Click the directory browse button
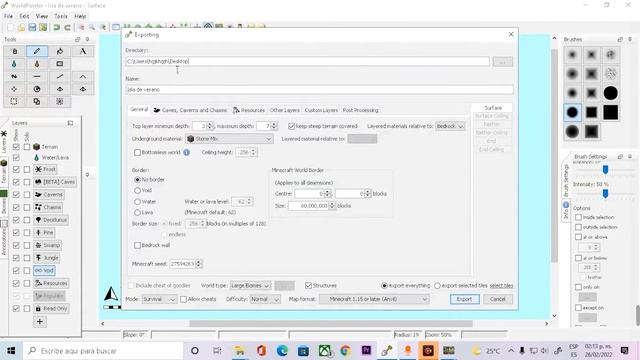This screenshot has width=640, height=360. coord(502,62)
